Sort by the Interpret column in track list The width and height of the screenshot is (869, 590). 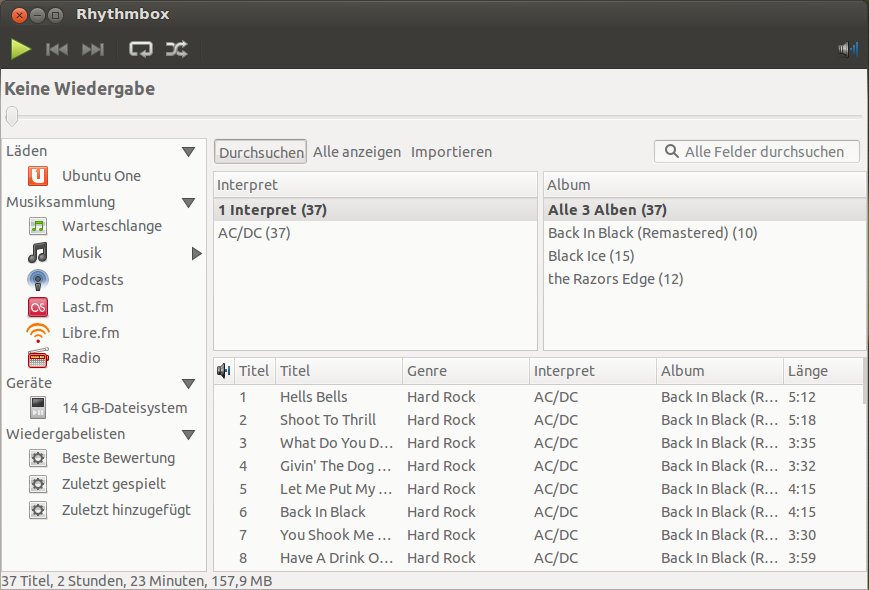pos(592,371)
